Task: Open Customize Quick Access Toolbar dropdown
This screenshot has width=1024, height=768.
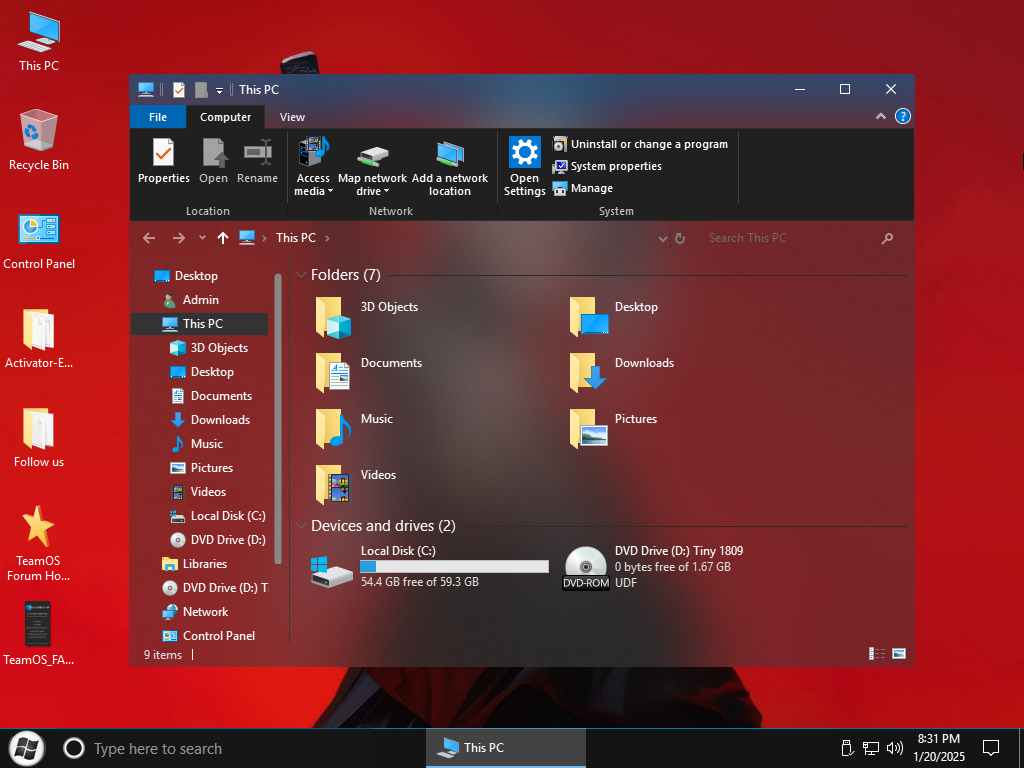Action: [219, 91]
